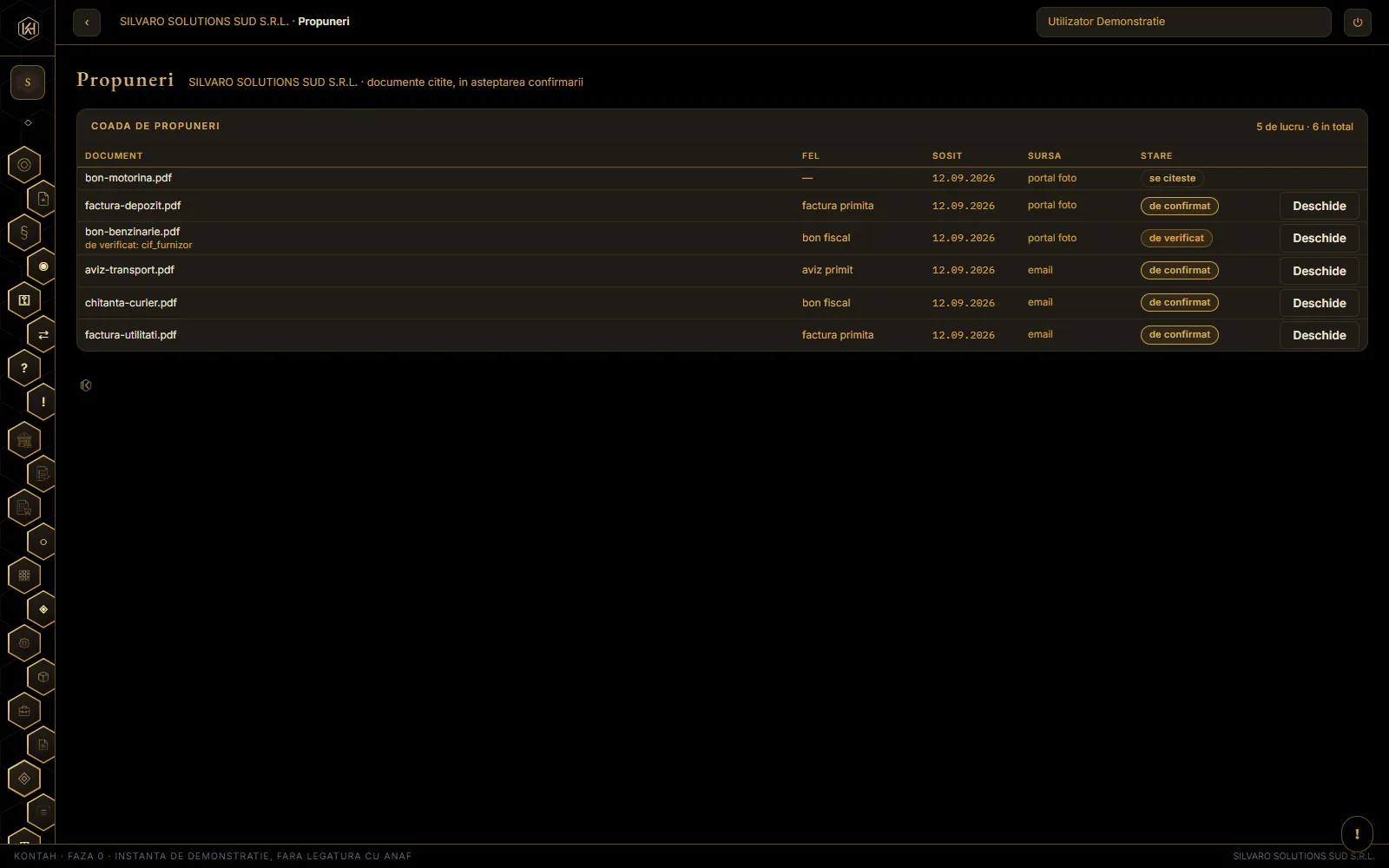
Task: Click the DOCUMENT column header
Action: 114,156
